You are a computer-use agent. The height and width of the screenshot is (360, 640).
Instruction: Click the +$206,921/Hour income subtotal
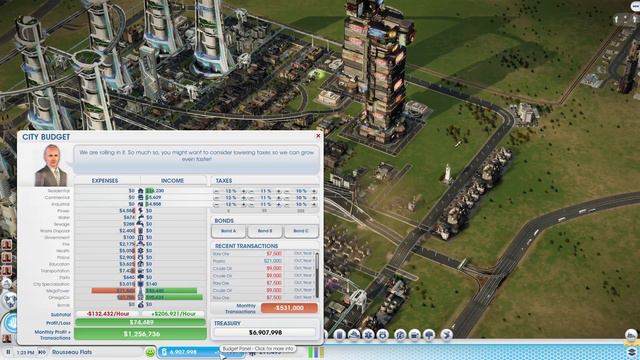pyautogui.click(x=173, y=314)
